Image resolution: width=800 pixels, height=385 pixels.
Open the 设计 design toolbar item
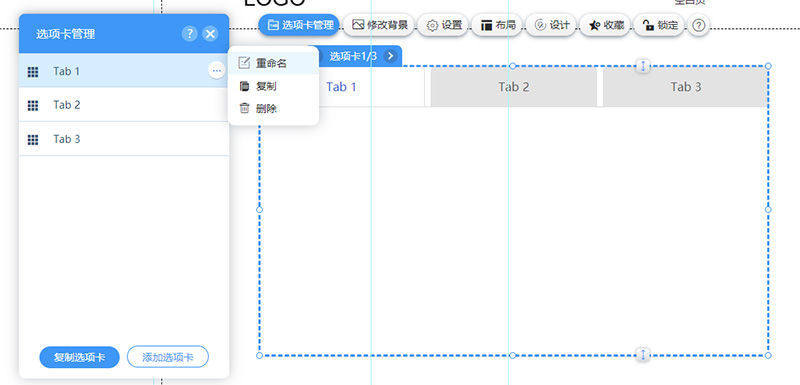(x=552, y=25)
